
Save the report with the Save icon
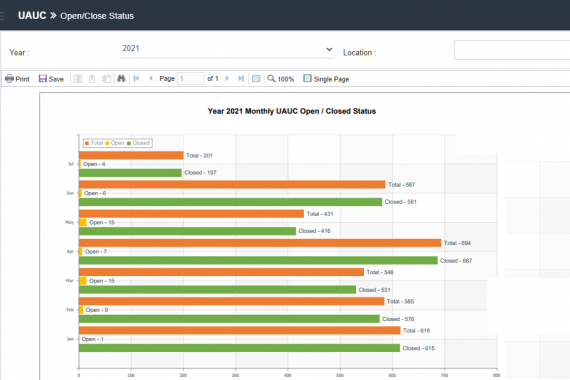point(51,79)
